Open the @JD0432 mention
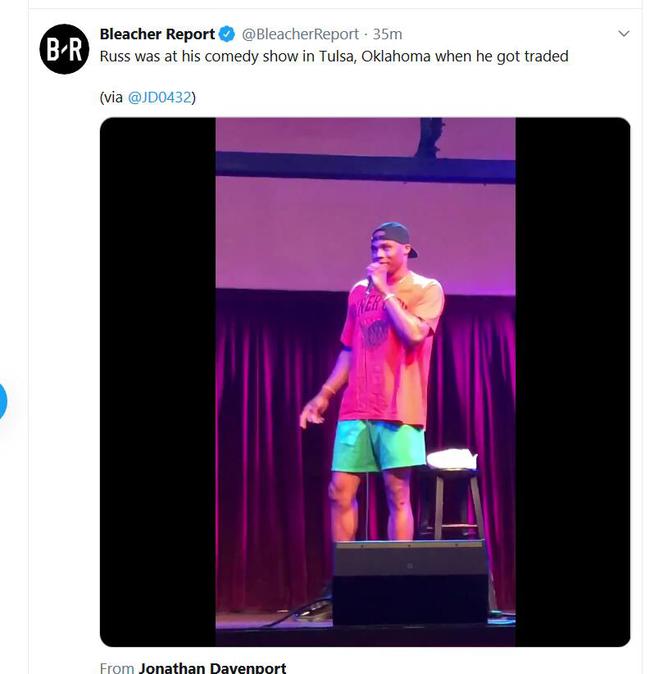Screen dimensions: 650x674 159,97
